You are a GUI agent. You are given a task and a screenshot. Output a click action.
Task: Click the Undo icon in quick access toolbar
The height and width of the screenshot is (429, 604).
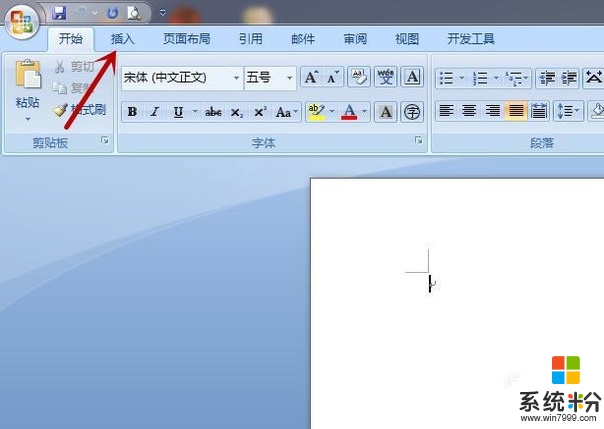(81, 13)
